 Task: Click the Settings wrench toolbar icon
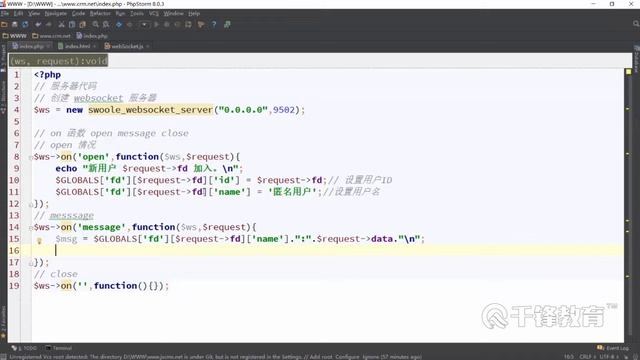(201, 24)
